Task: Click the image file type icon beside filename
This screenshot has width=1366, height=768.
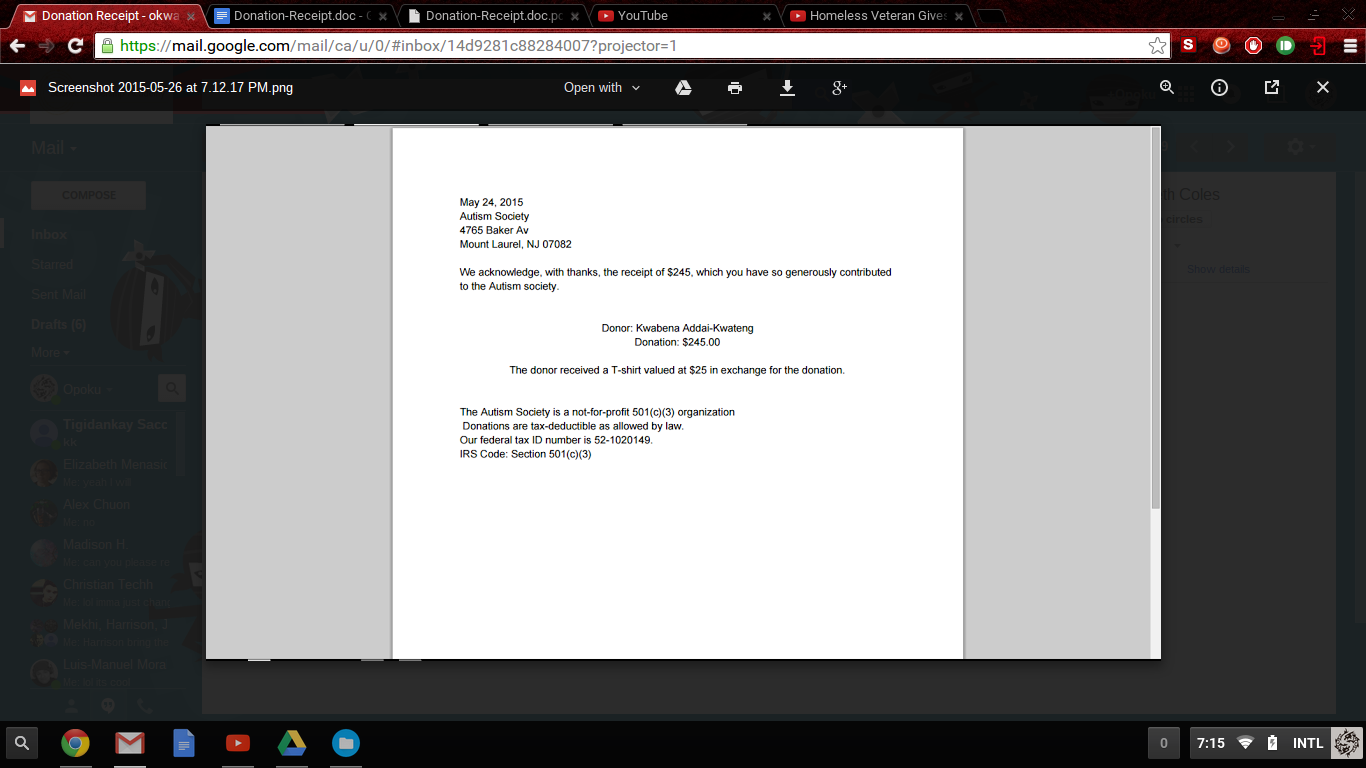Action: click(x=28, y=88)
